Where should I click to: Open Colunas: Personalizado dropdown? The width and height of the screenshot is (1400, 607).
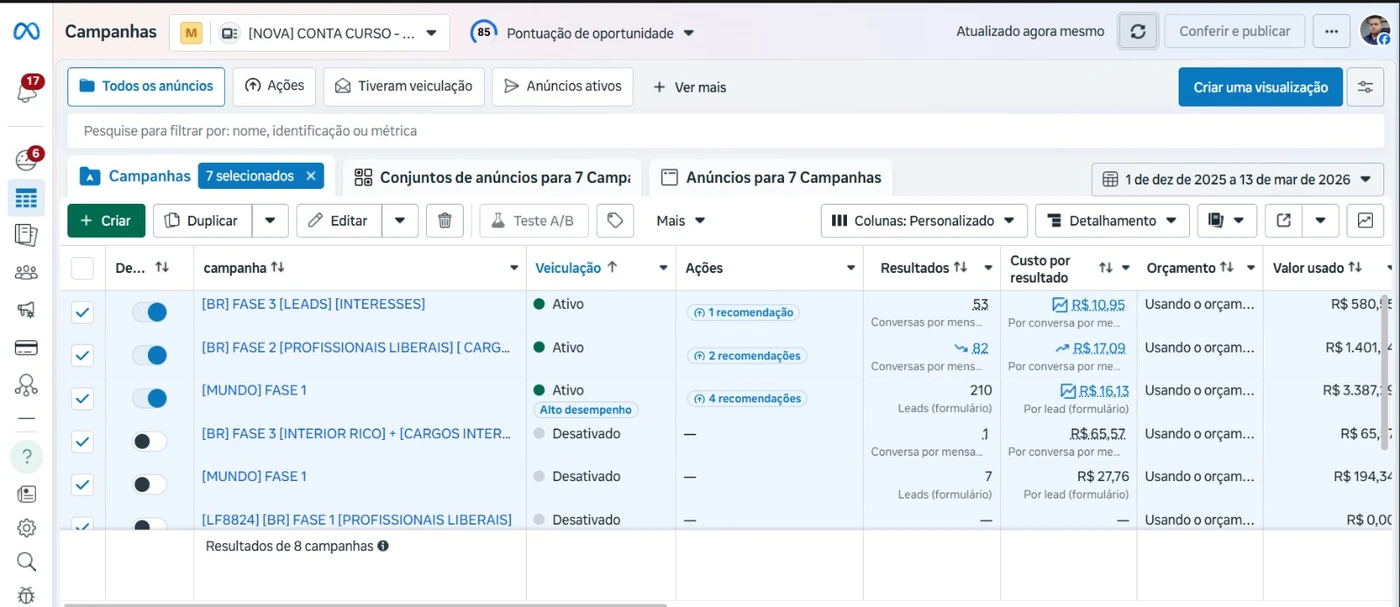click(x=924, y=220)
